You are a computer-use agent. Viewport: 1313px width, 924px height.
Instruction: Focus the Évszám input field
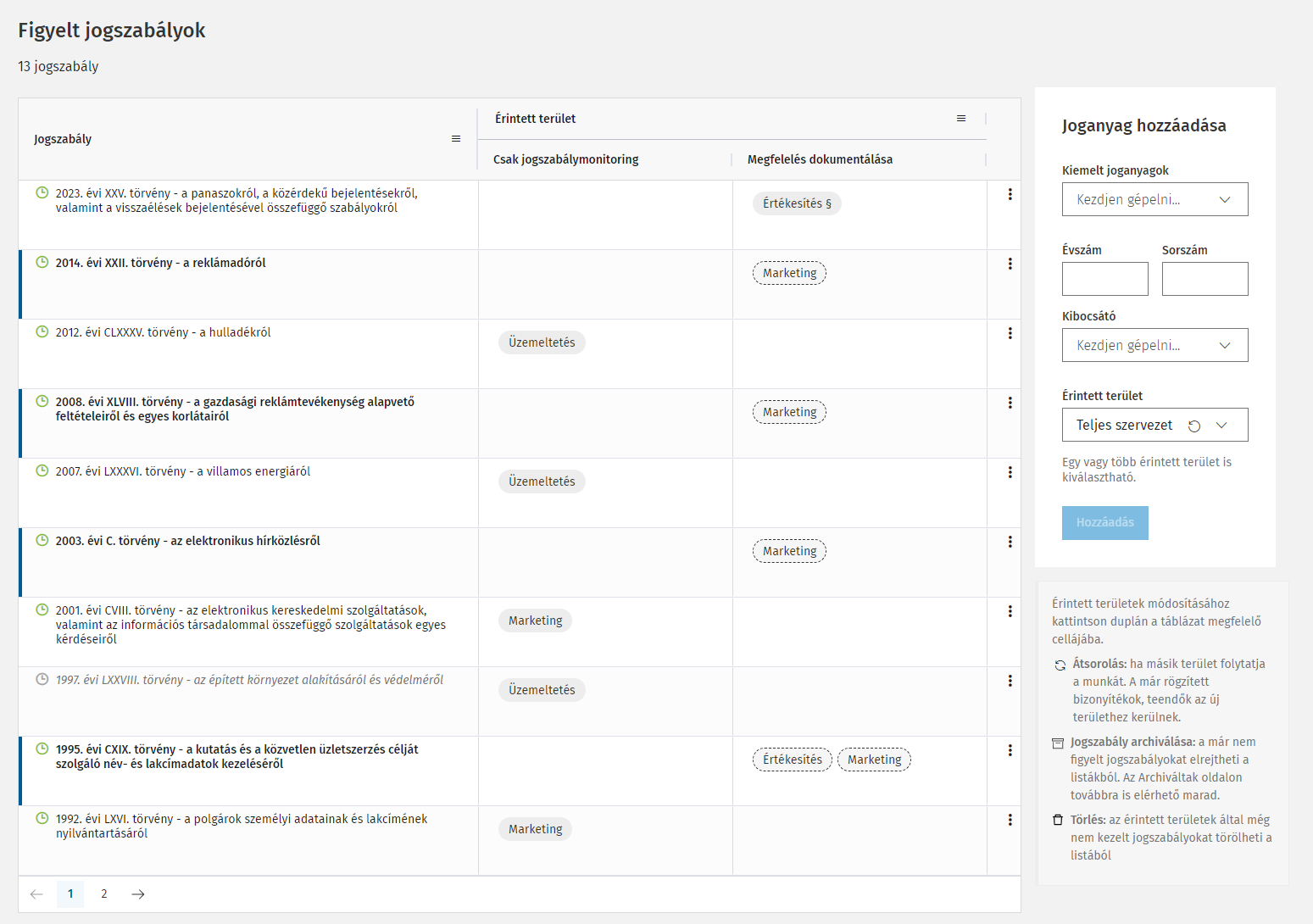coord(1104,279)
